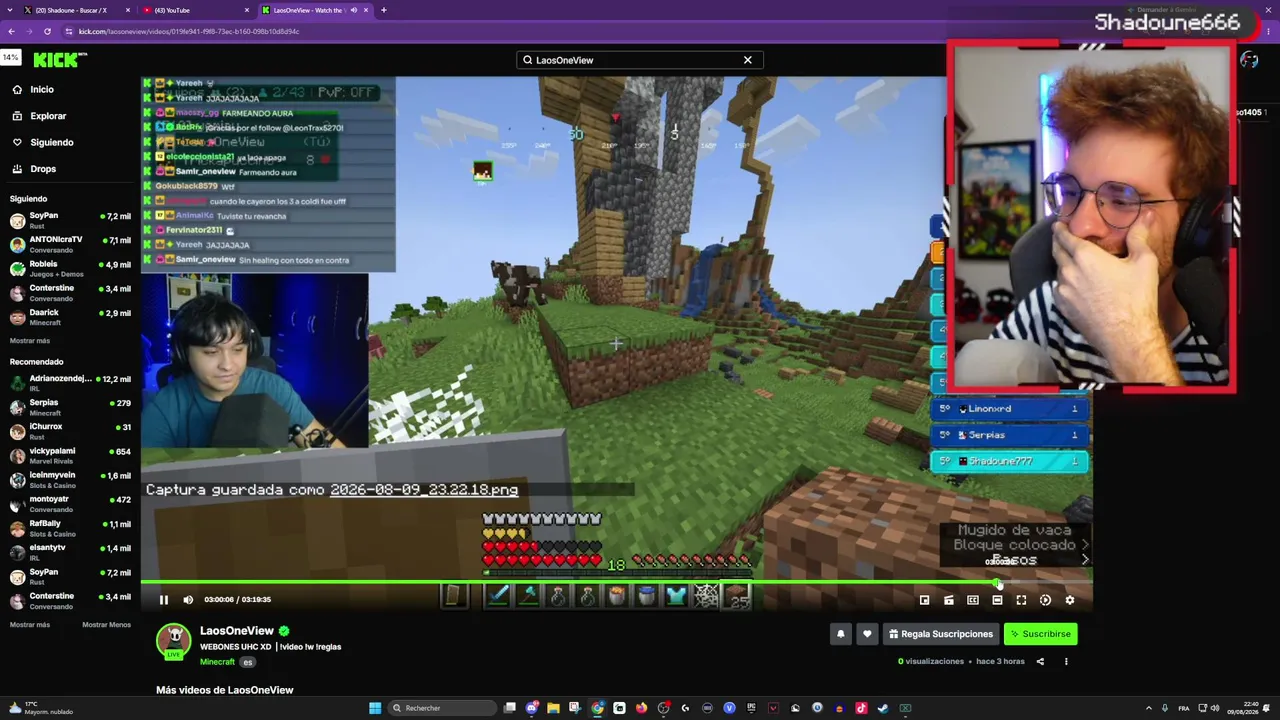Toggle closed captions on the video
The width and height of the screenshot is (1280, 720).
tap(973, 600)
